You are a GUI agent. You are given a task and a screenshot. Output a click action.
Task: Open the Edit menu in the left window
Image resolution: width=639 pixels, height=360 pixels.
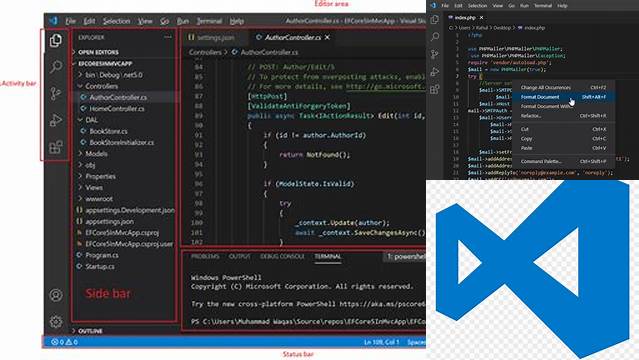click(x=89, y=21)
